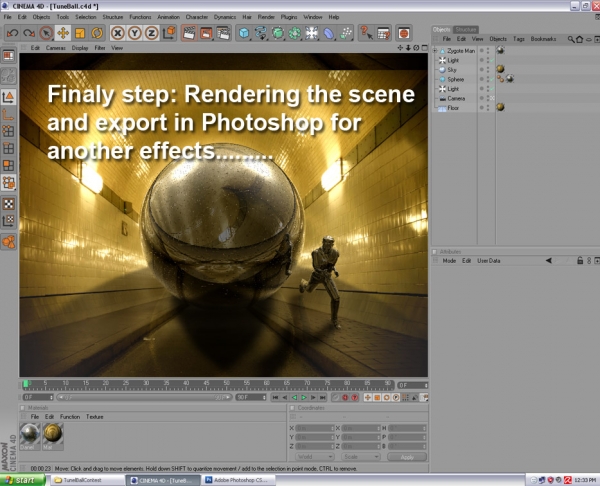Activate the Scale tool
Viewport: 600px width, 486px height.
80,33
